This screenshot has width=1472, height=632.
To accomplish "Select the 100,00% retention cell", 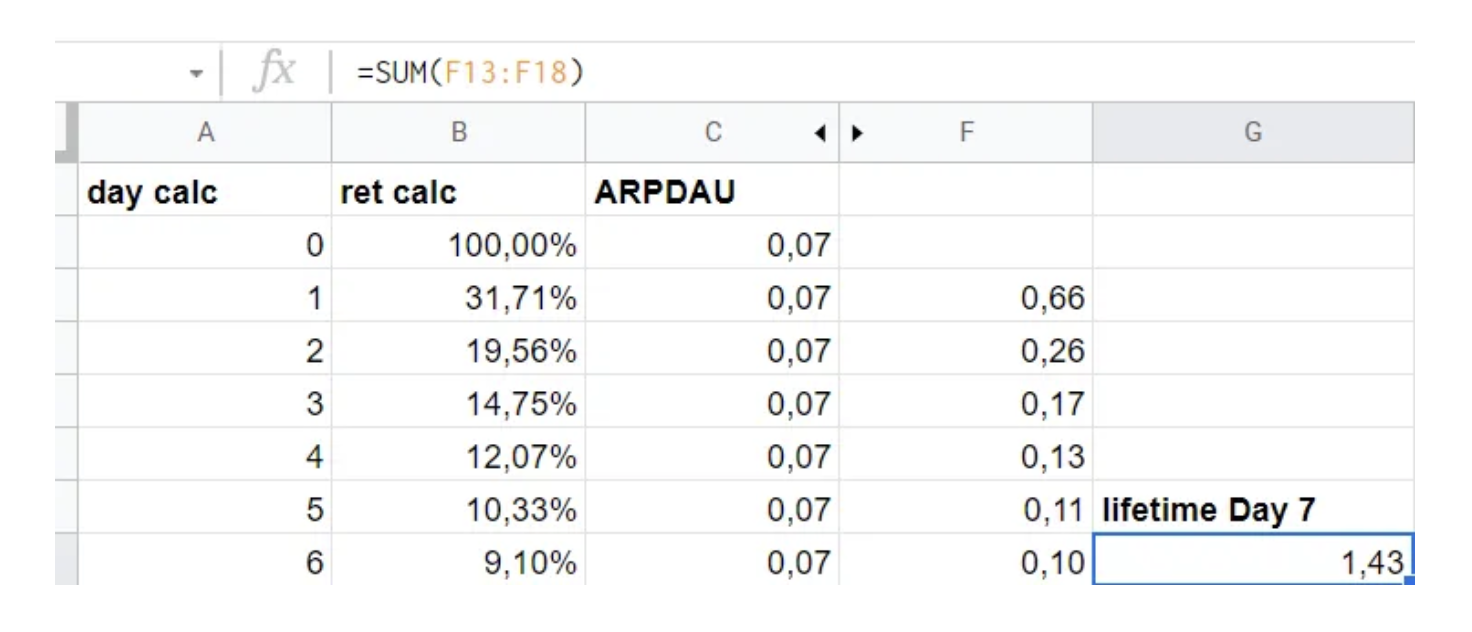I will [x=458, y=244].
